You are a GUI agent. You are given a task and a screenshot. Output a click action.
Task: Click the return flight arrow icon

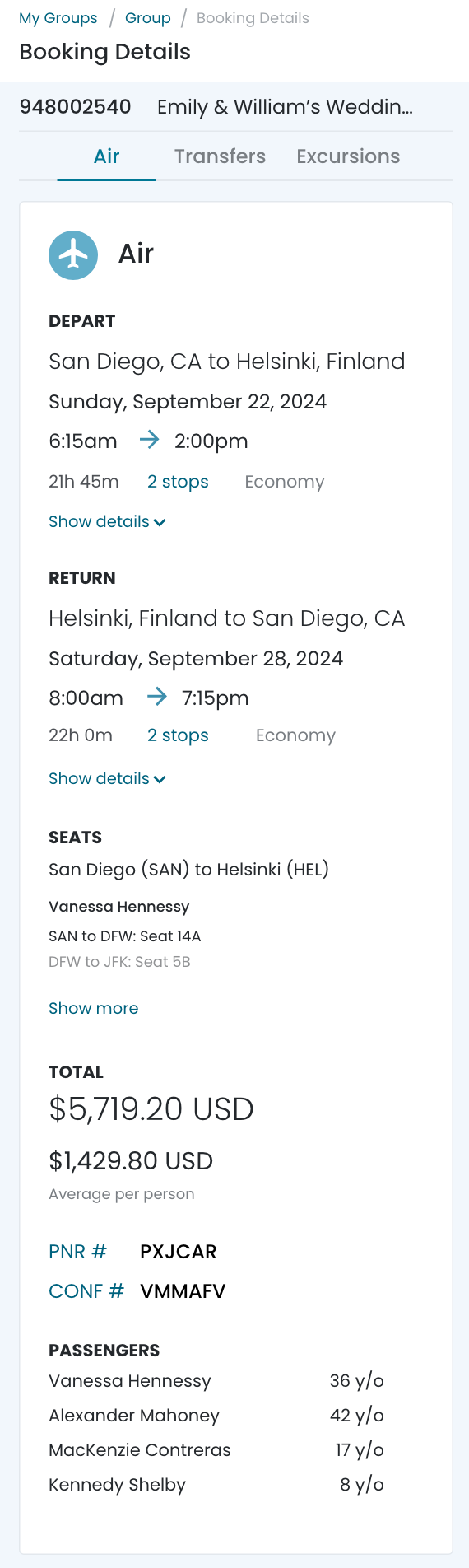click(156, 697)
